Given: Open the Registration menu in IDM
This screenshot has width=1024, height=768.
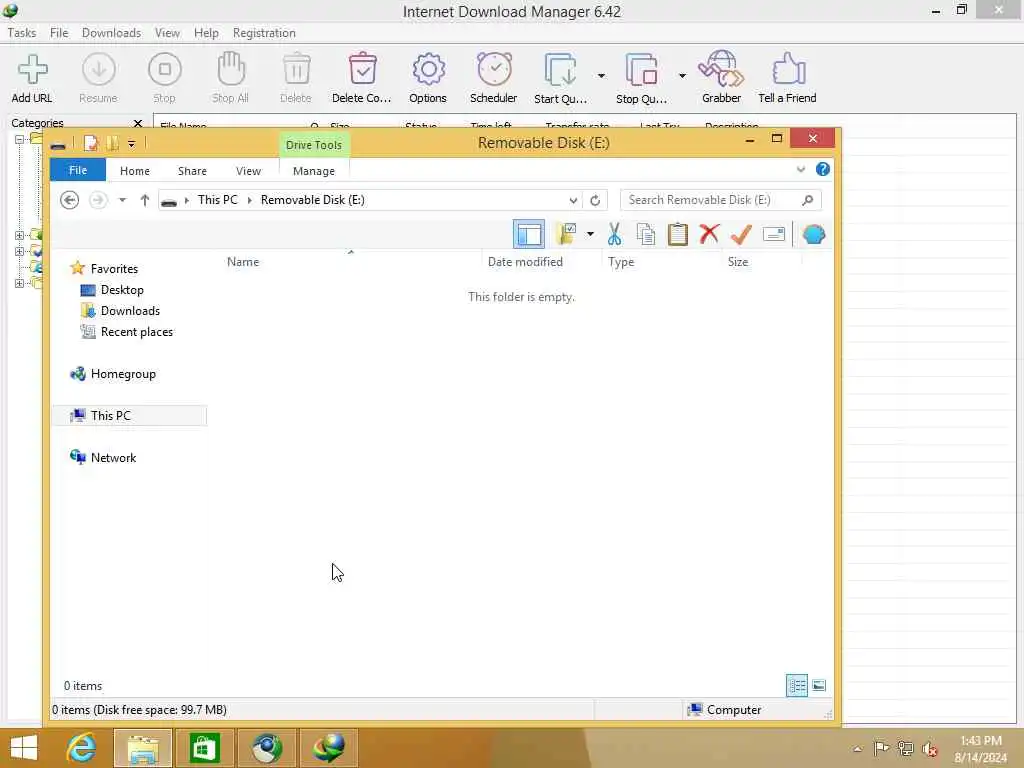Looking at the screenshot, I should [x=264, y=33].
